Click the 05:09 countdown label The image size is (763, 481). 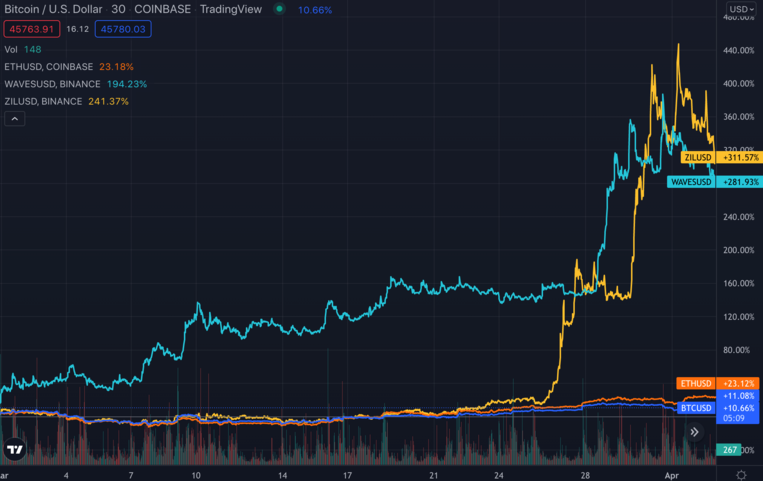[x=734, y=418]
